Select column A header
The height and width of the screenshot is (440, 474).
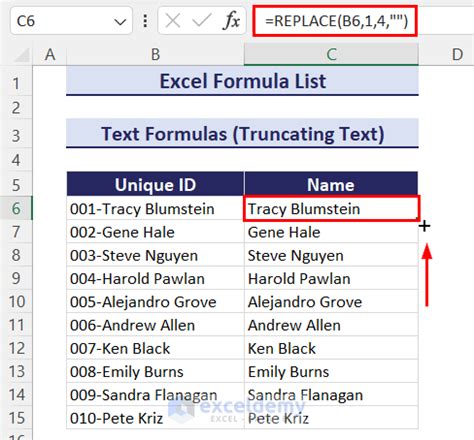point(50,55)
